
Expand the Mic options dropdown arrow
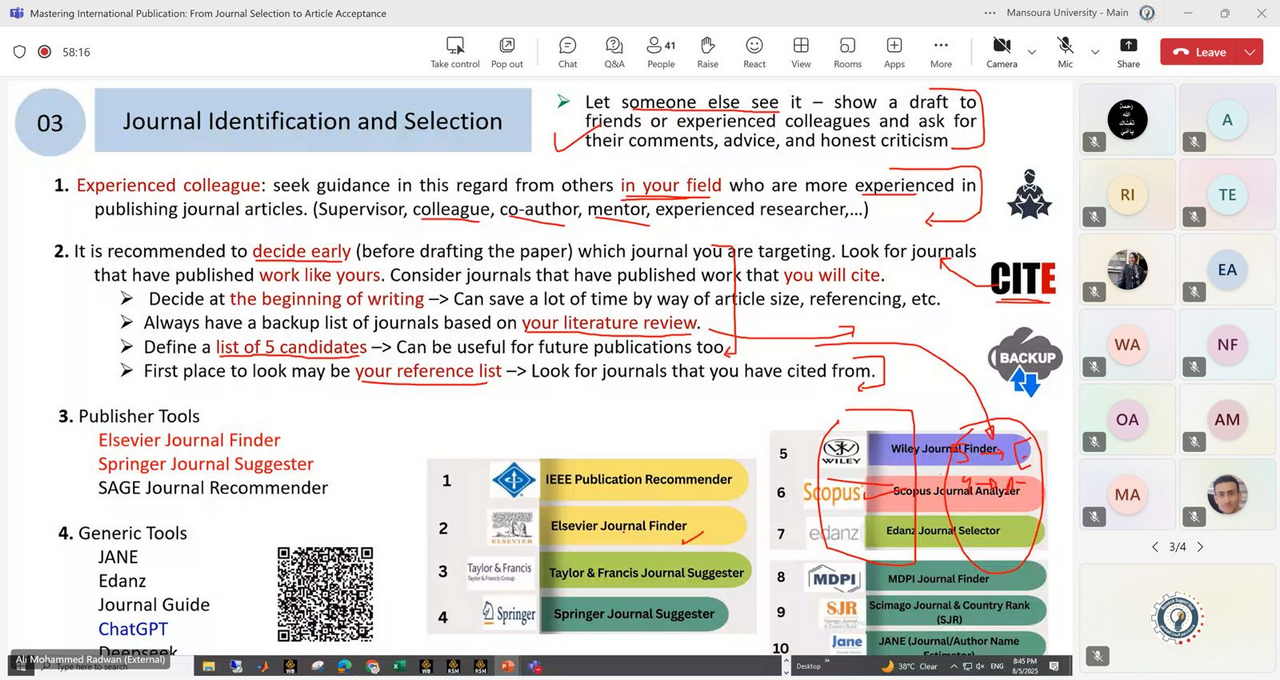click(1095, 52)
